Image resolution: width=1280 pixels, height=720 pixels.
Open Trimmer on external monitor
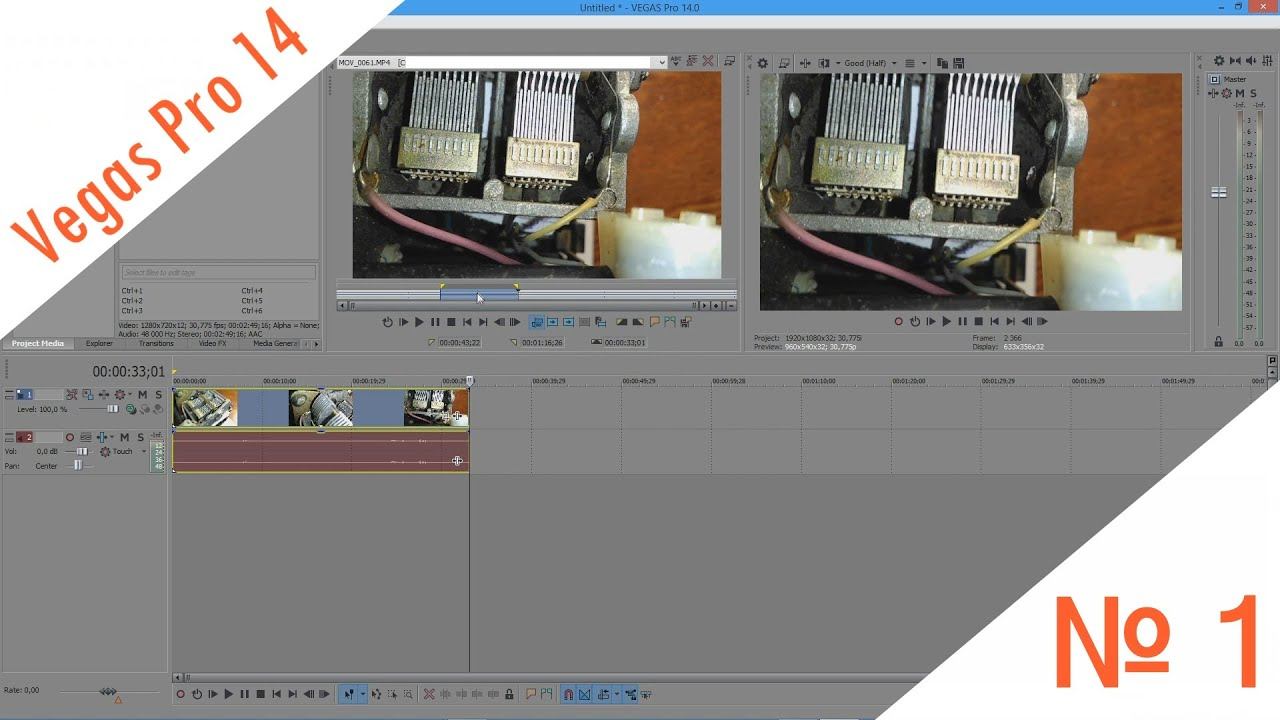pyautogui.click(x=731, y=62)
